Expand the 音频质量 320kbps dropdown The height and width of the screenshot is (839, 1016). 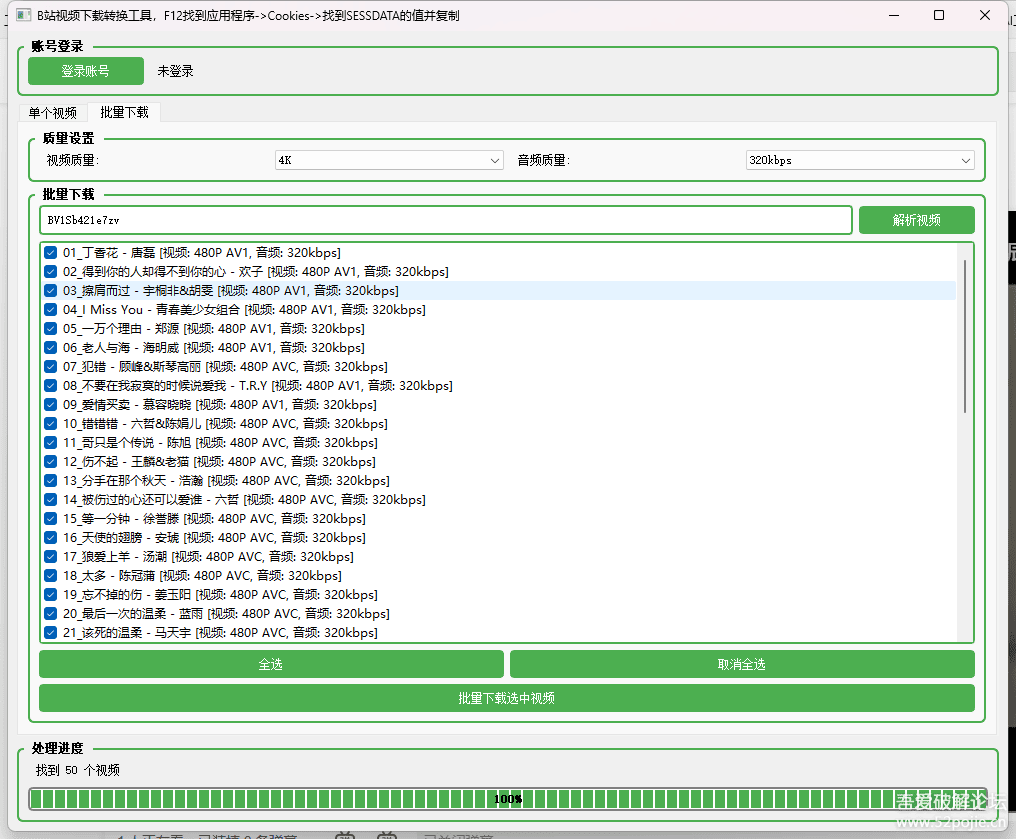[859, 160]
